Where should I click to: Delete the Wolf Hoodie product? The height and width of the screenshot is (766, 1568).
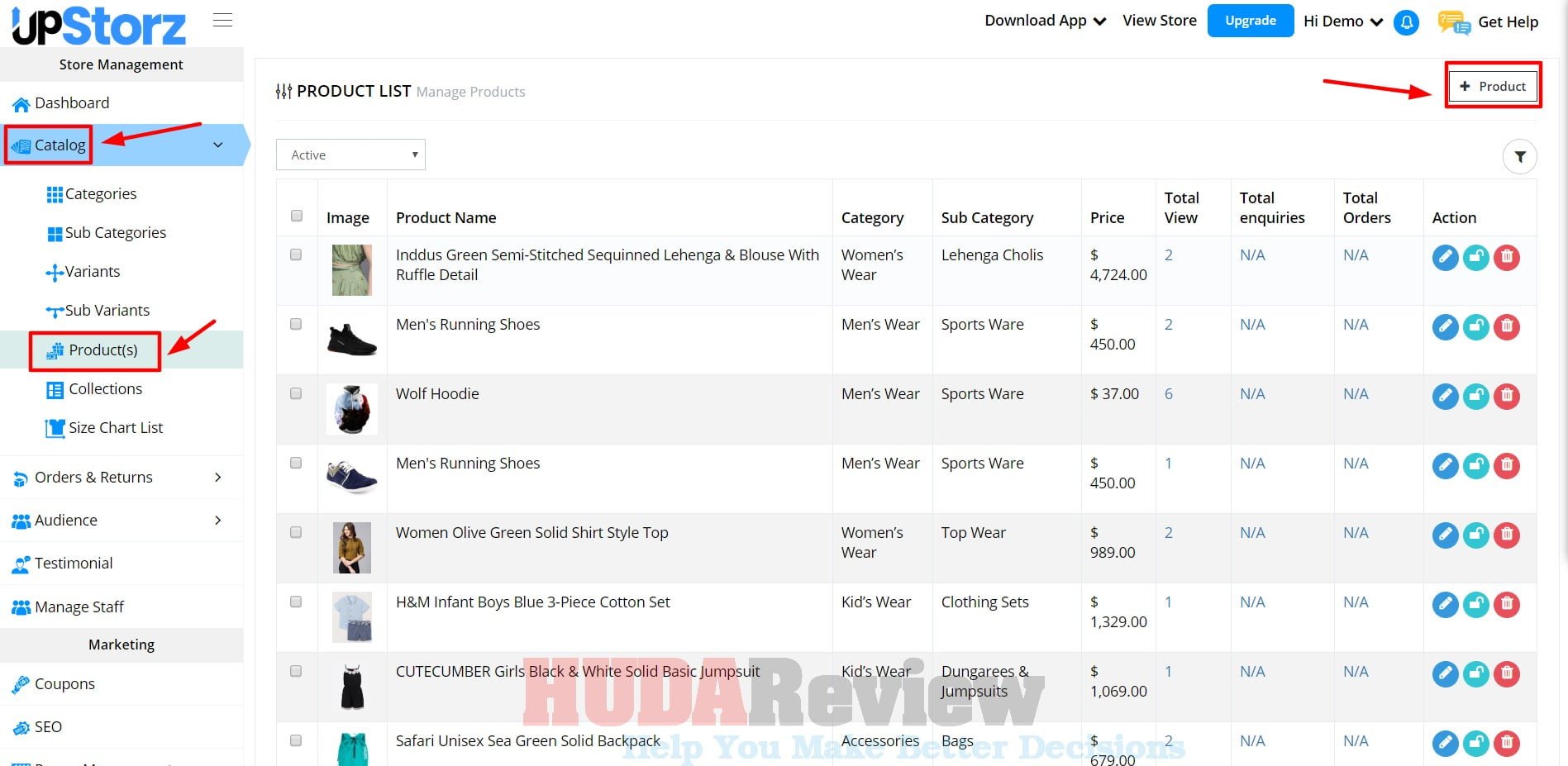pyautogui.click(x=1507, y=397)
